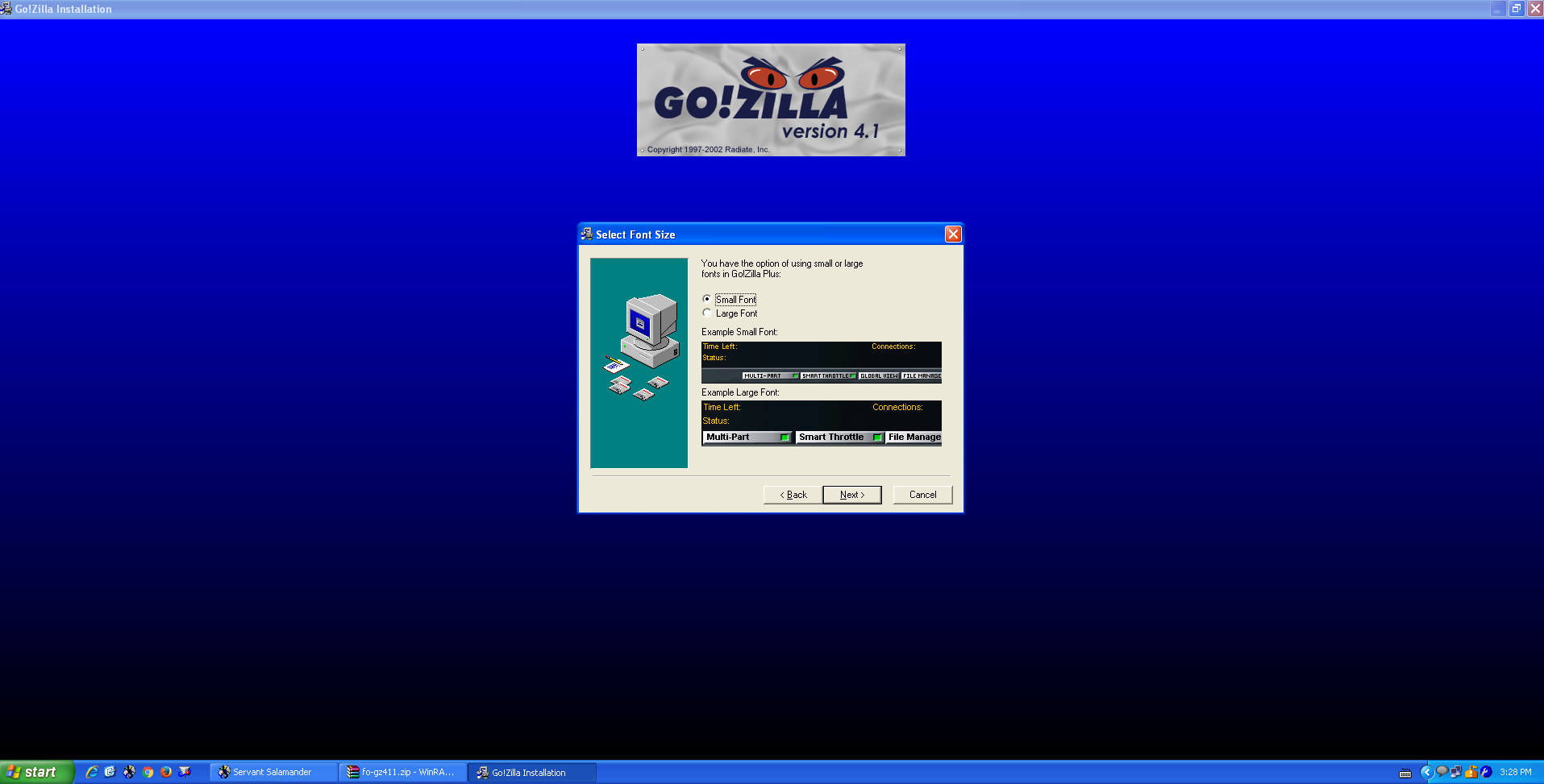1544x784 pixels.
Task: Click the small font example preview
Action: click(x=822, y=362)
